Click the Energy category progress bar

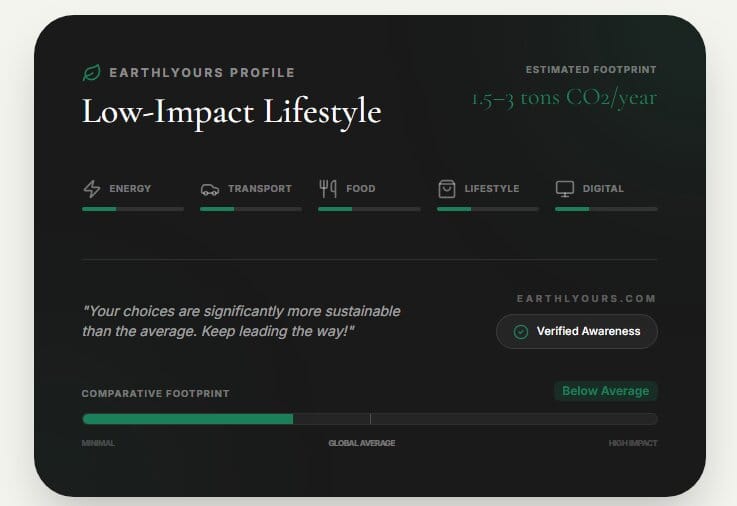pyautogui.click(x=133, y=209)
